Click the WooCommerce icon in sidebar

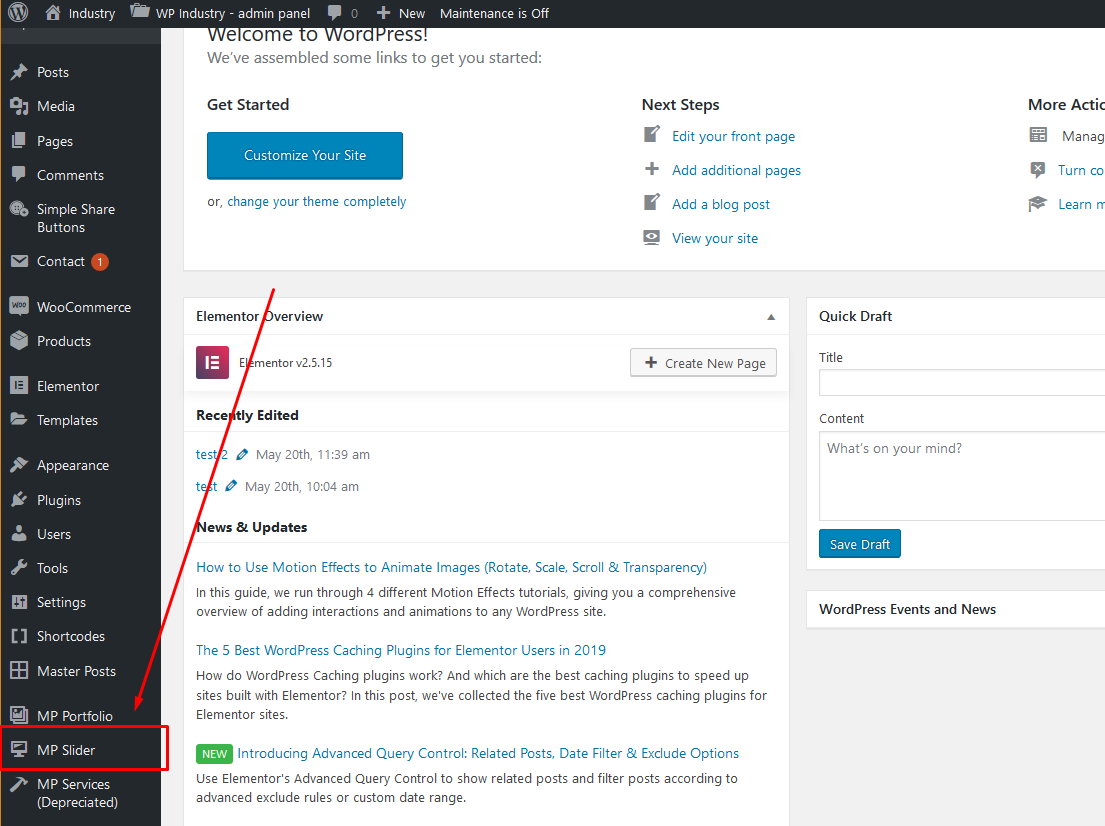[x=19, y=307]
